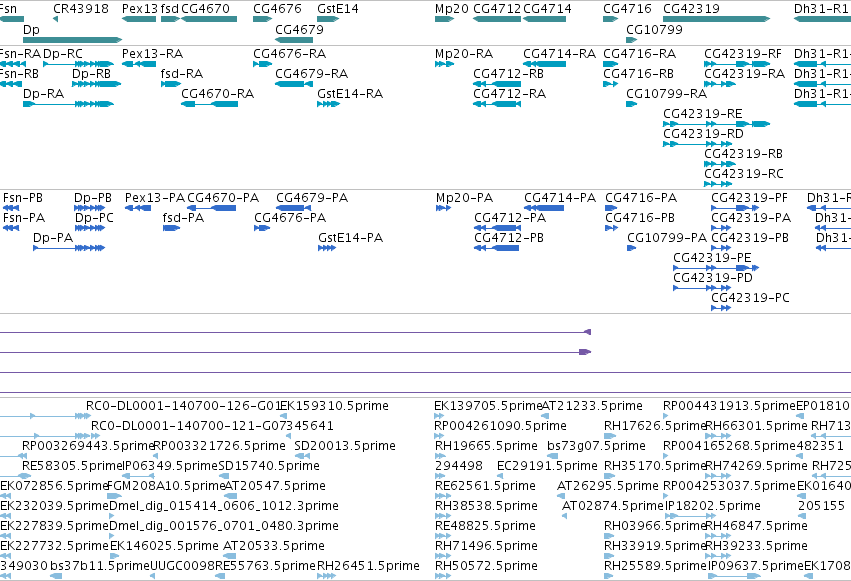Click transcript CG4716-RA
Screen dimensions: 851x581
(x=640, y=54)
